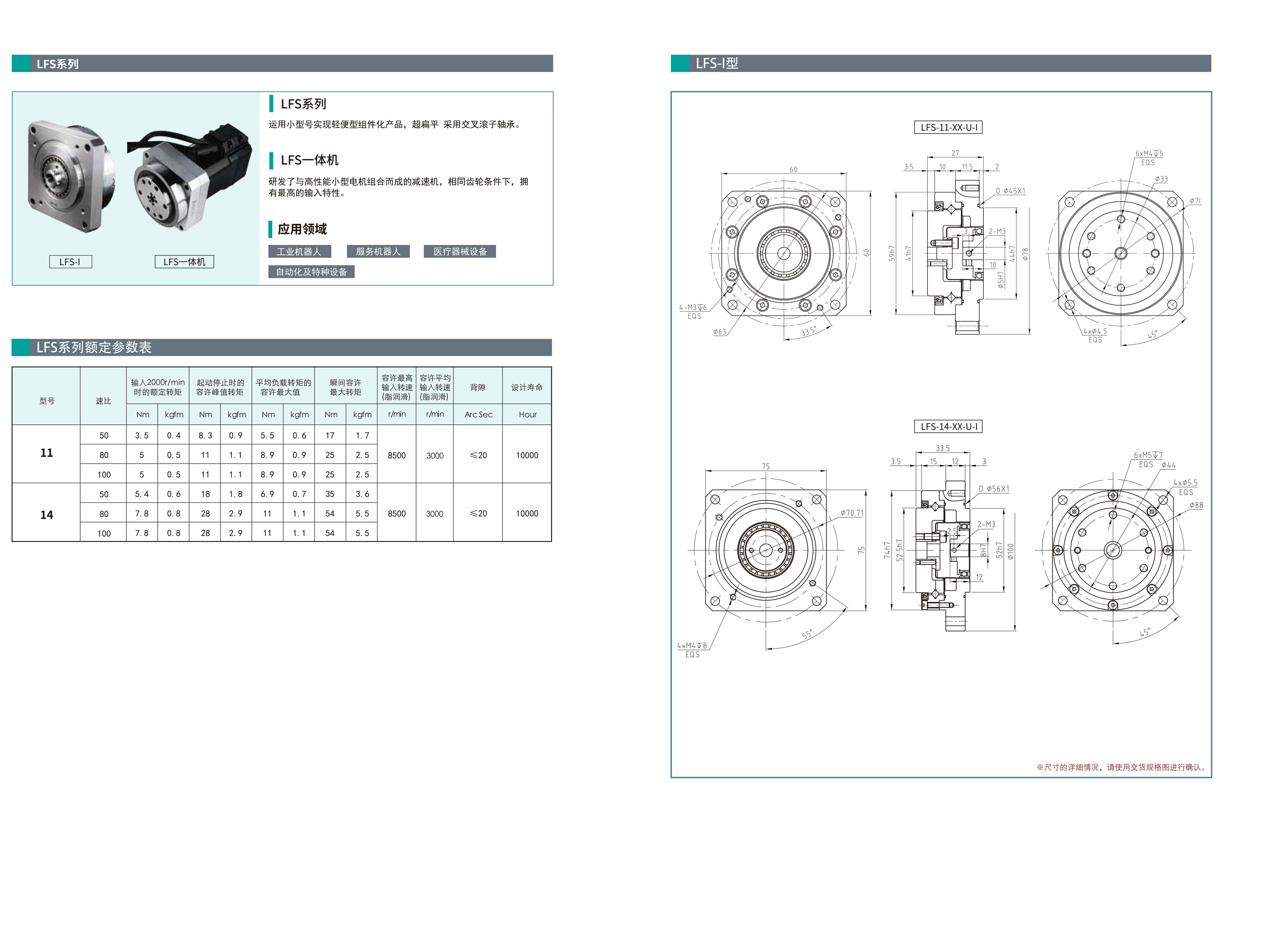Screen dimensions: 1288x927
Task: Click the 4xφ5.5 EQS hole callout
Action: tap(1186, 487)
